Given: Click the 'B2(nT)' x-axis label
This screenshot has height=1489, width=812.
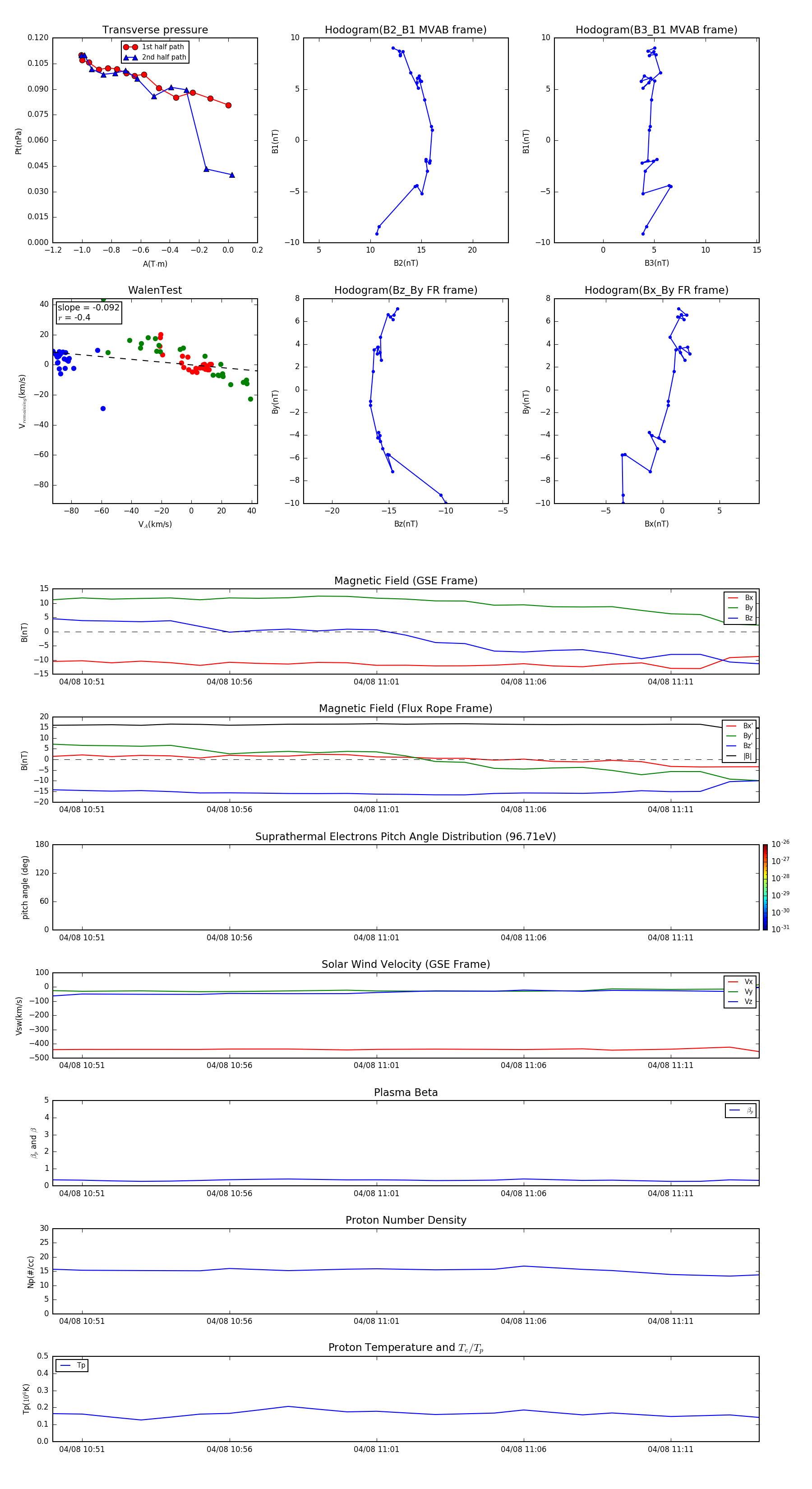Looking at the screenshot, I should point(406,263).
